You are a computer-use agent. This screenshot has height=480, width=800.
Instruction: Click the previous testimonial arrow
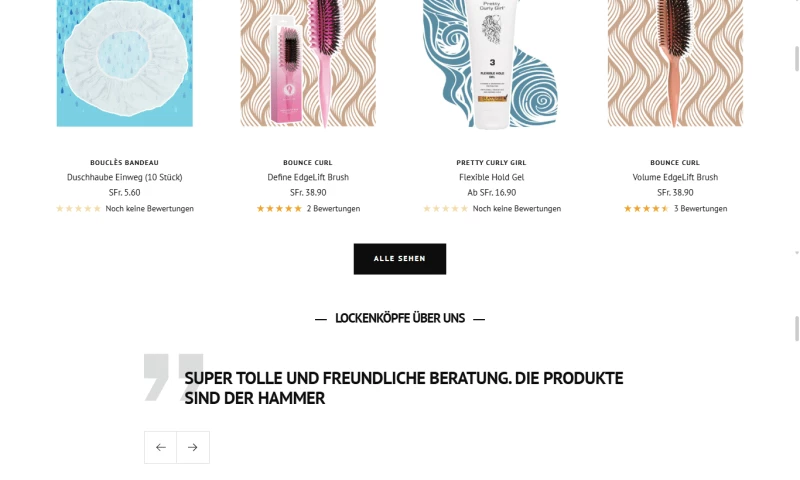[160, 447]
